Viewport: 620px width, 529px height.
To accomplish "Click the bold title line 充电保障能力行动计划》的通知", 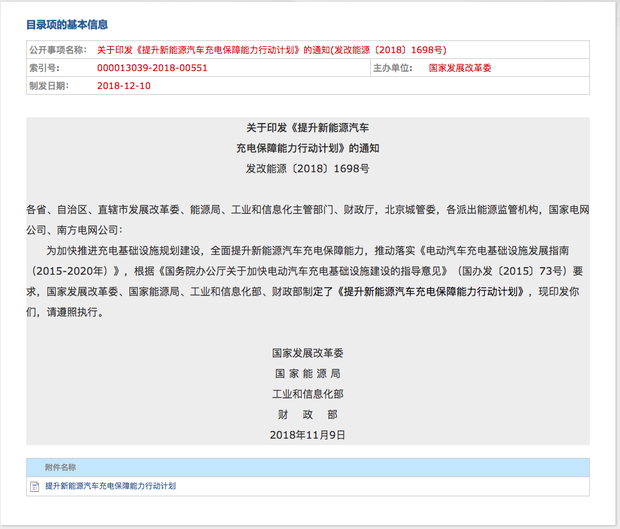I will coord(308,149).
